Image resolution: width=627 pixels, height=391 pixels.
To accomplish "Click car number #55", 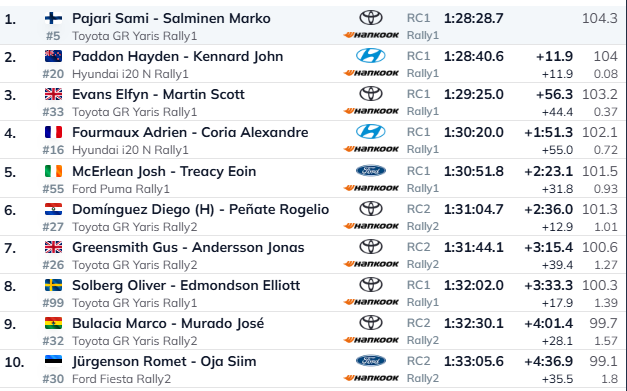I will [x=53, y=189].
